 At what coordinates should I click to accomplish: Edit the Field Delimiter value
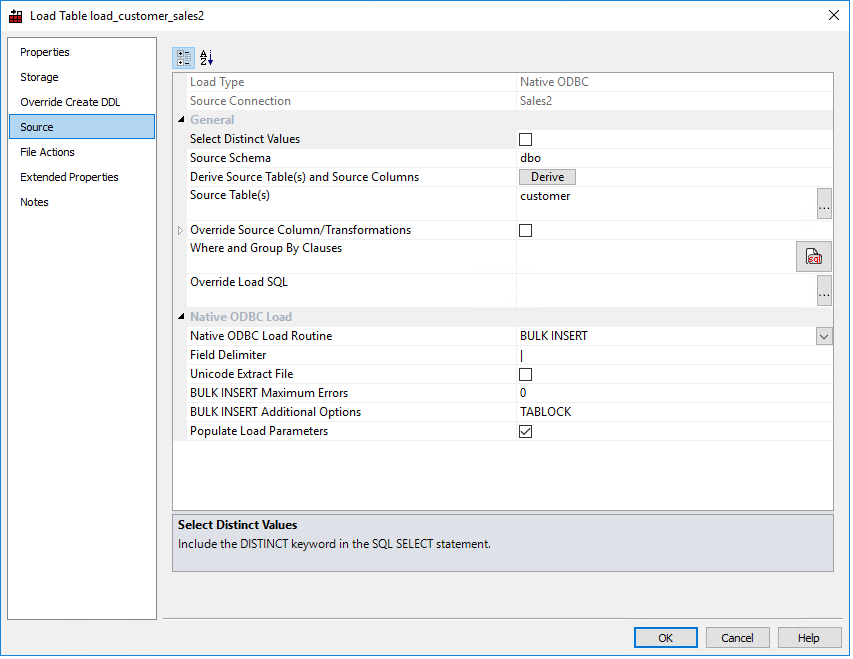(x=675, y=355)
